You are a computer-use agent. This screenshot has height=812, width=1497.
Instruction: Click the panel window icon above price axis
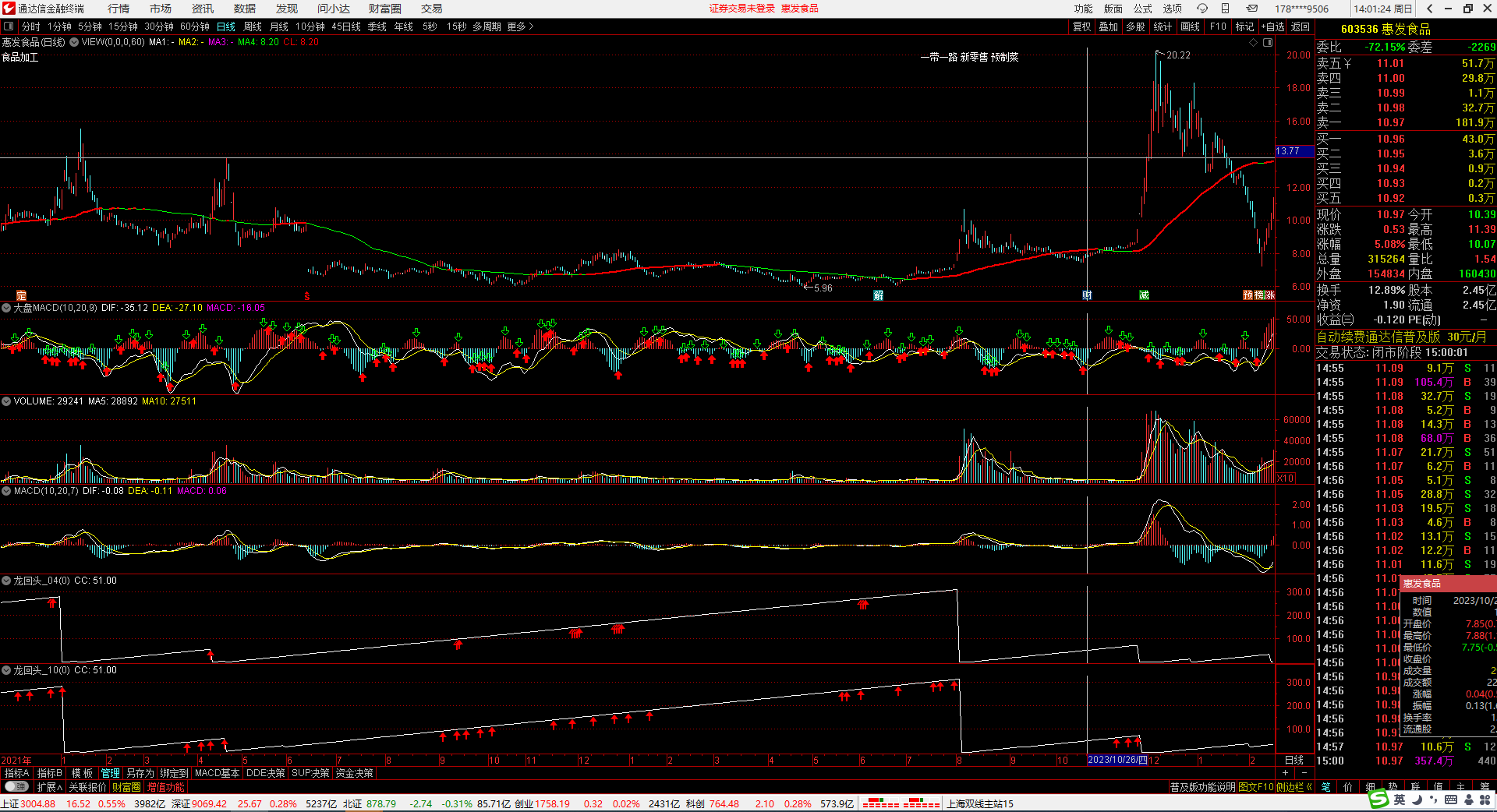click(x=1268, y=42)
